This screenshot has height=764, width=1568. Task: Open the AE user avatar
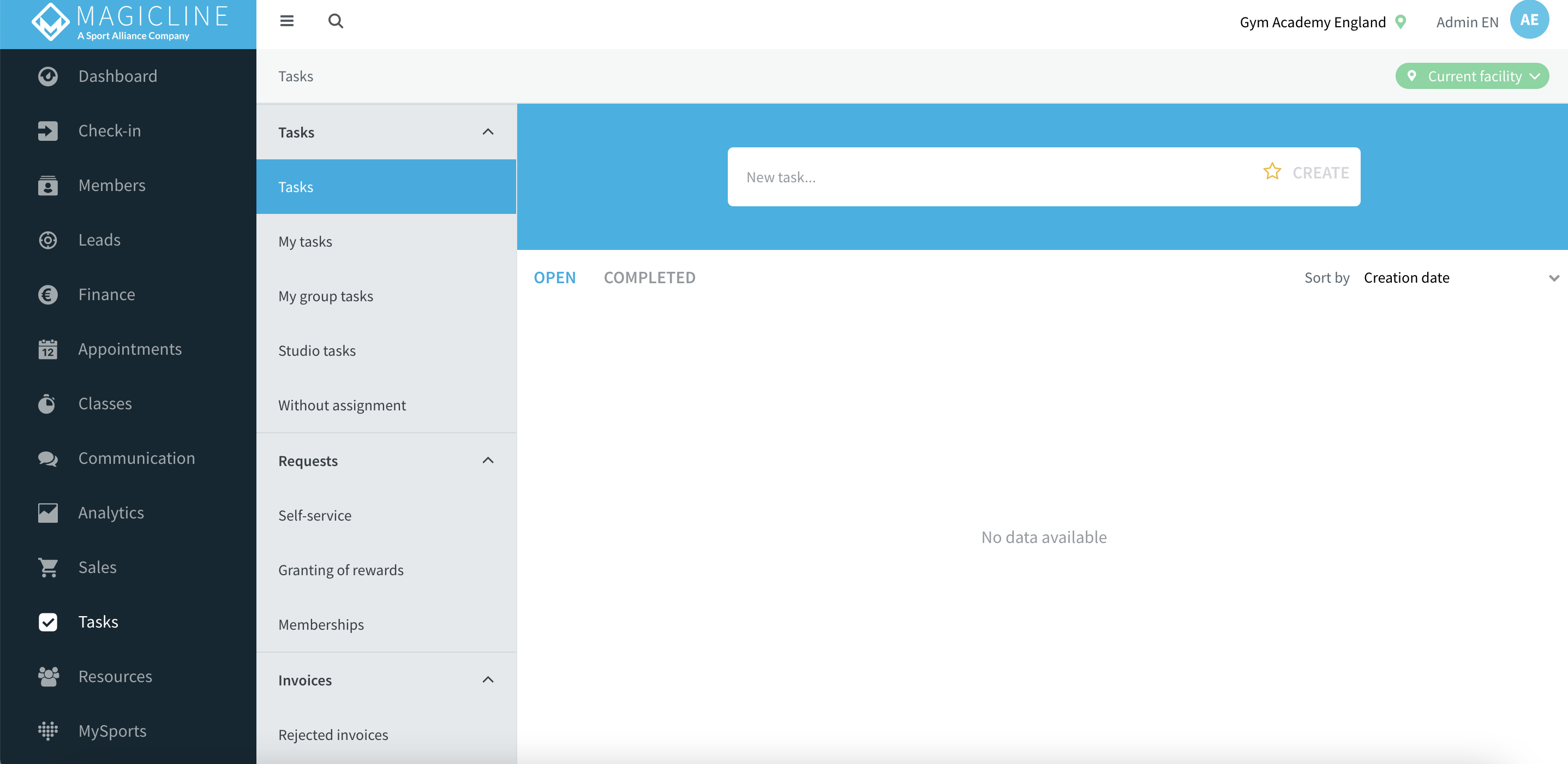point(1529,20)
